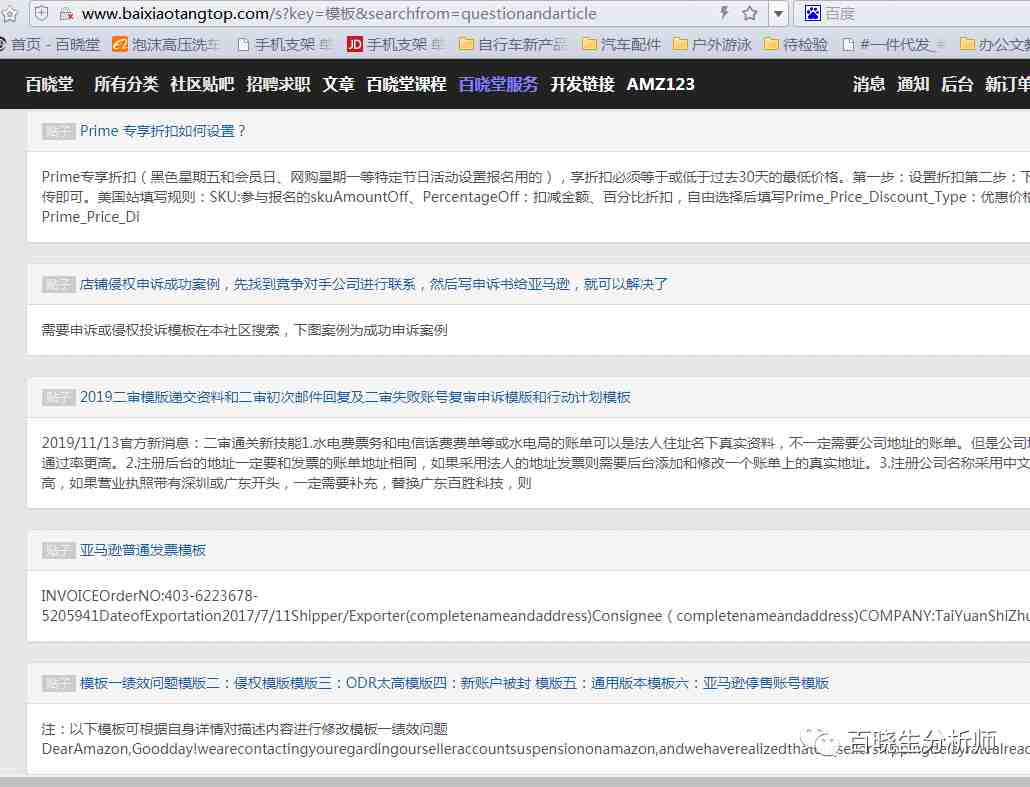This screenshot has width=1030, height=787.
Task: Click the Baidu paw search engine icon
Action: click(x=813, y=13)
